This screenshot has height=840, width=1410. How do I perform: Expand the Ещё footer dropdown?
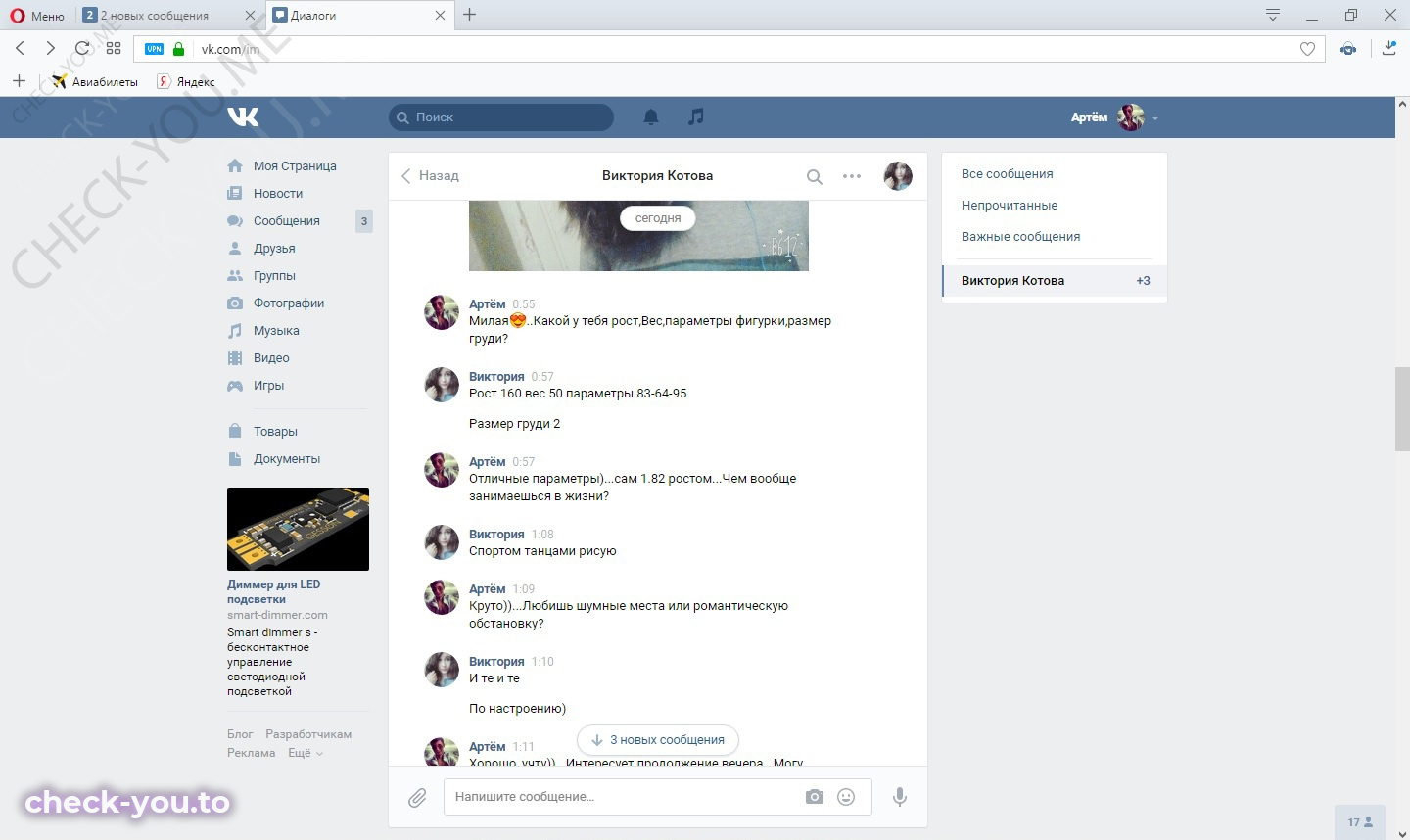[x=305, y=753]
